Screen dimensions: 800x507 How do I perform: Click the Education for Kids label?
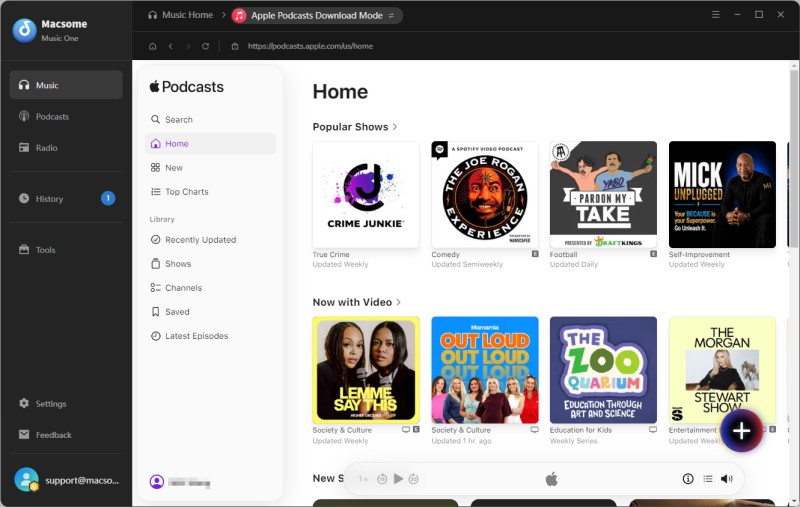click(581, 430)
